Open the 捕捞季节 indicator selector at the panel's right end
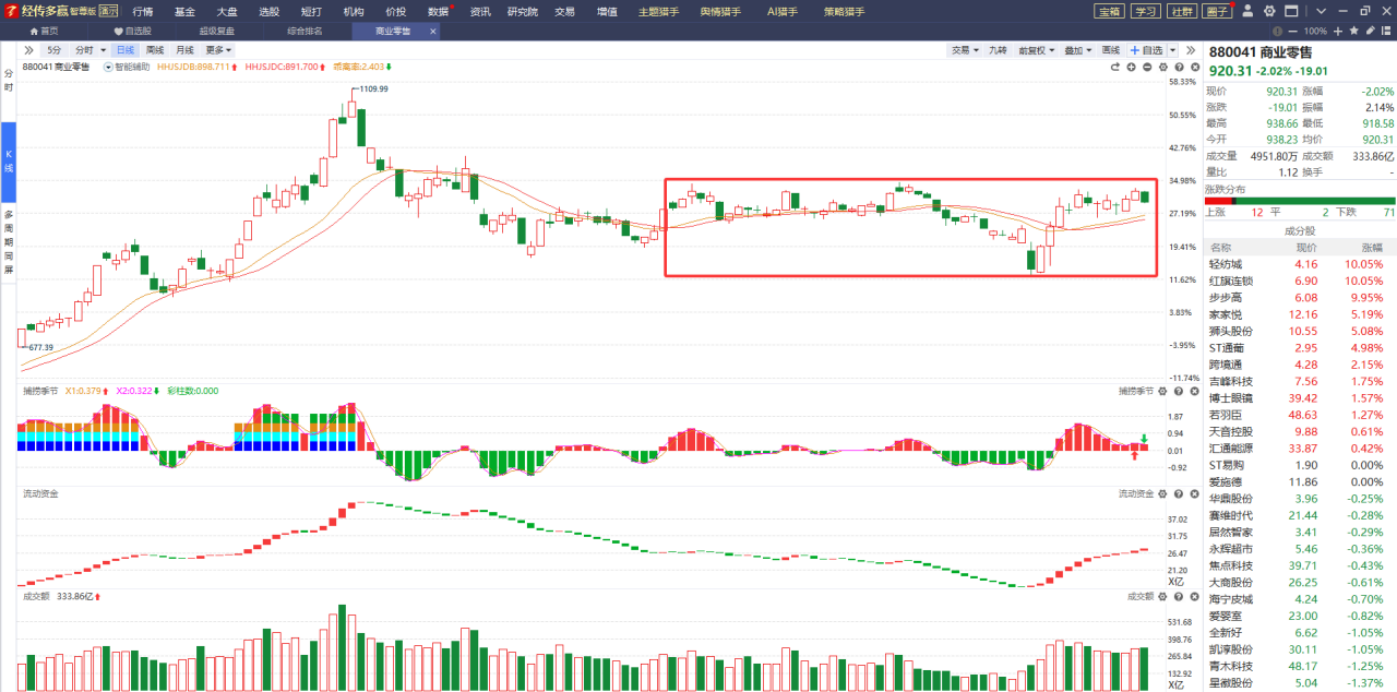The width and height of the screenshot is (1397, 692). (1135, 391)
